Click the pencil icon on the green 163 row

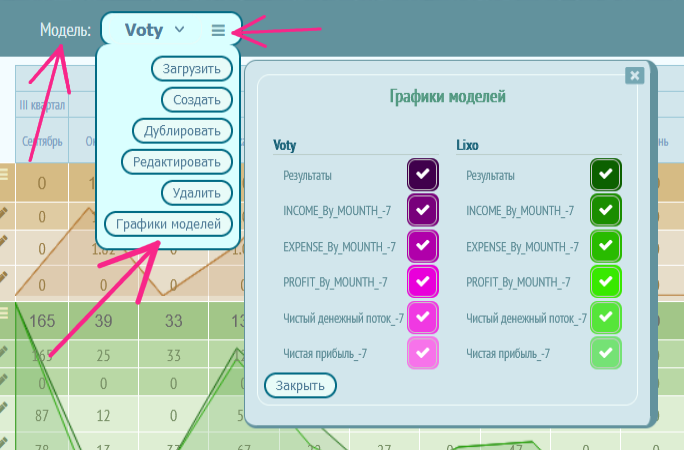click(x=4, y=352)
